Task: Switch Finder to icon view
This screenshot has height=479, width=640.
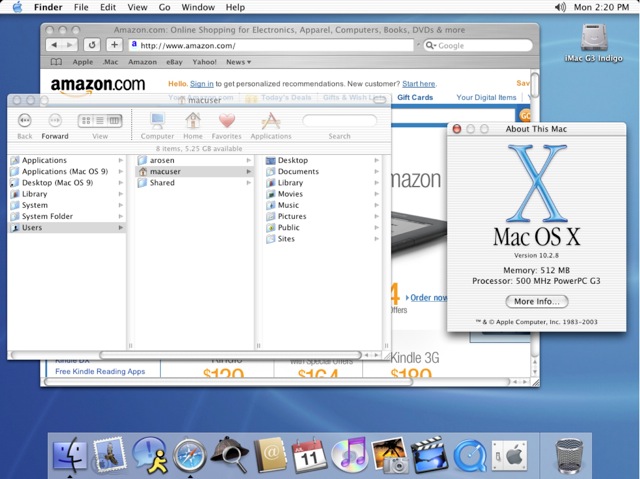Action: [x=86, y=120]
